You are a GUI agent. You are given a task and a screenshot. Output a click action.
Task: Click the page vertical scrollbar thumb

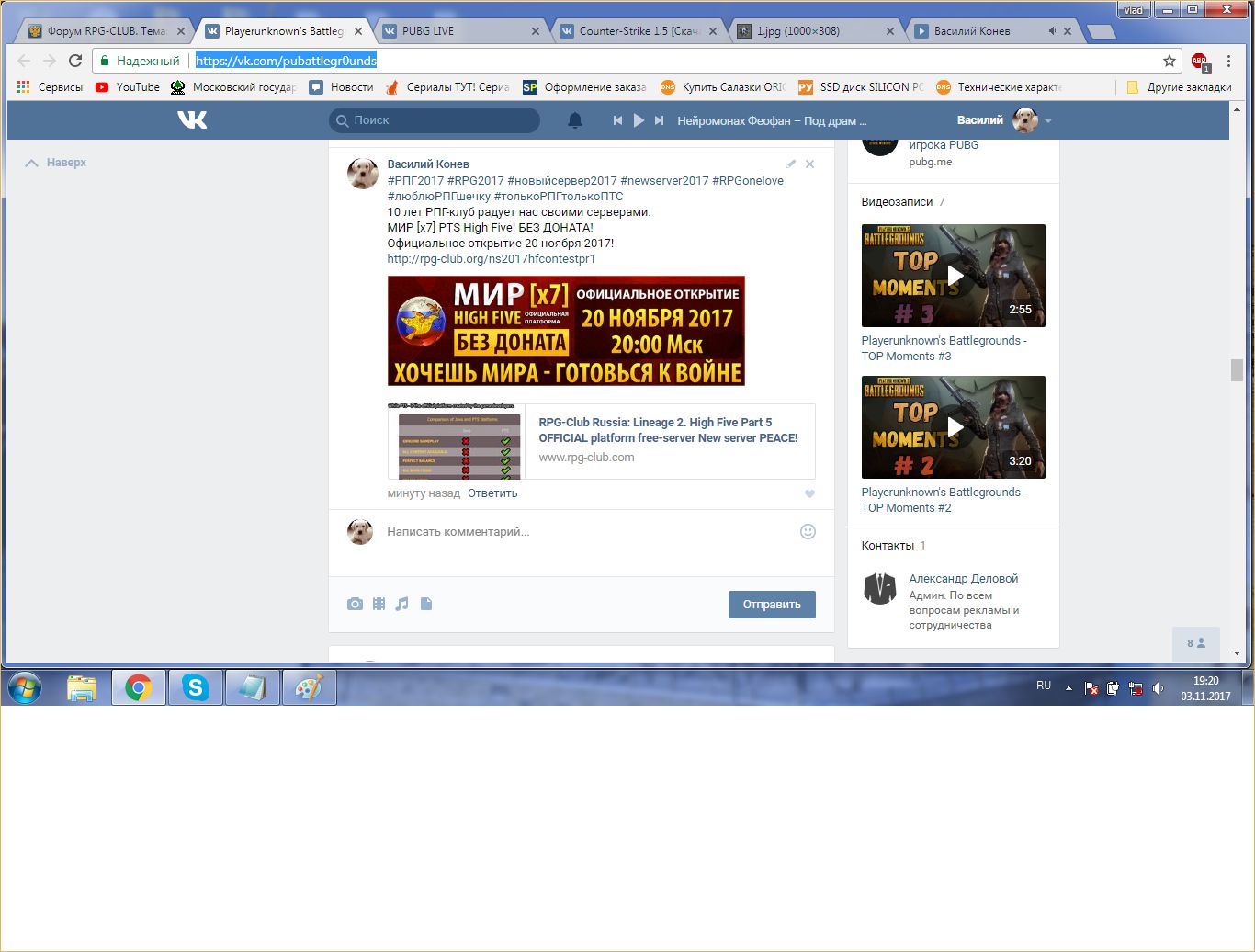click(1237, 369)
